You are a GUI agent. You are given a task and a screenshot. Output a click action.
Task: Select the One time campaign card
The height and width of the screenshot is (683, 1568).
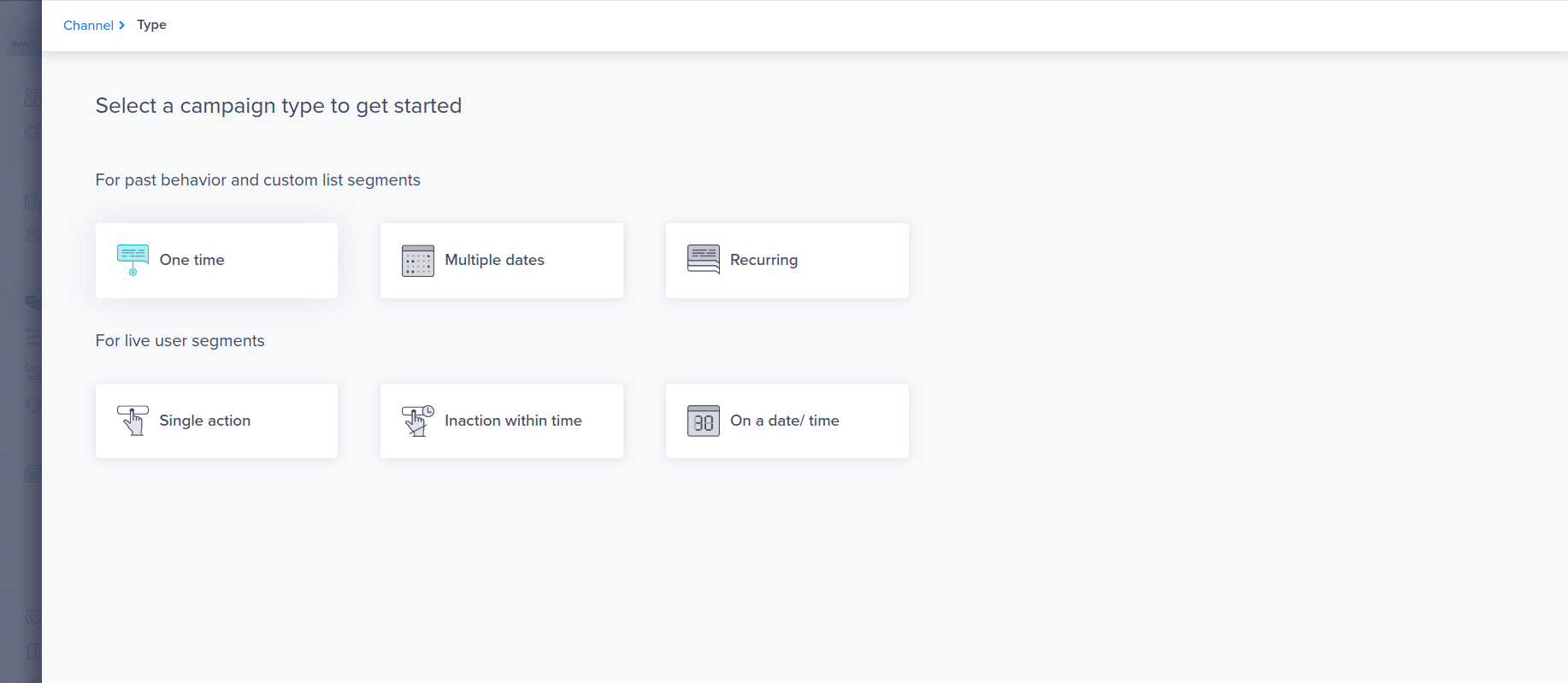point(216,260)
